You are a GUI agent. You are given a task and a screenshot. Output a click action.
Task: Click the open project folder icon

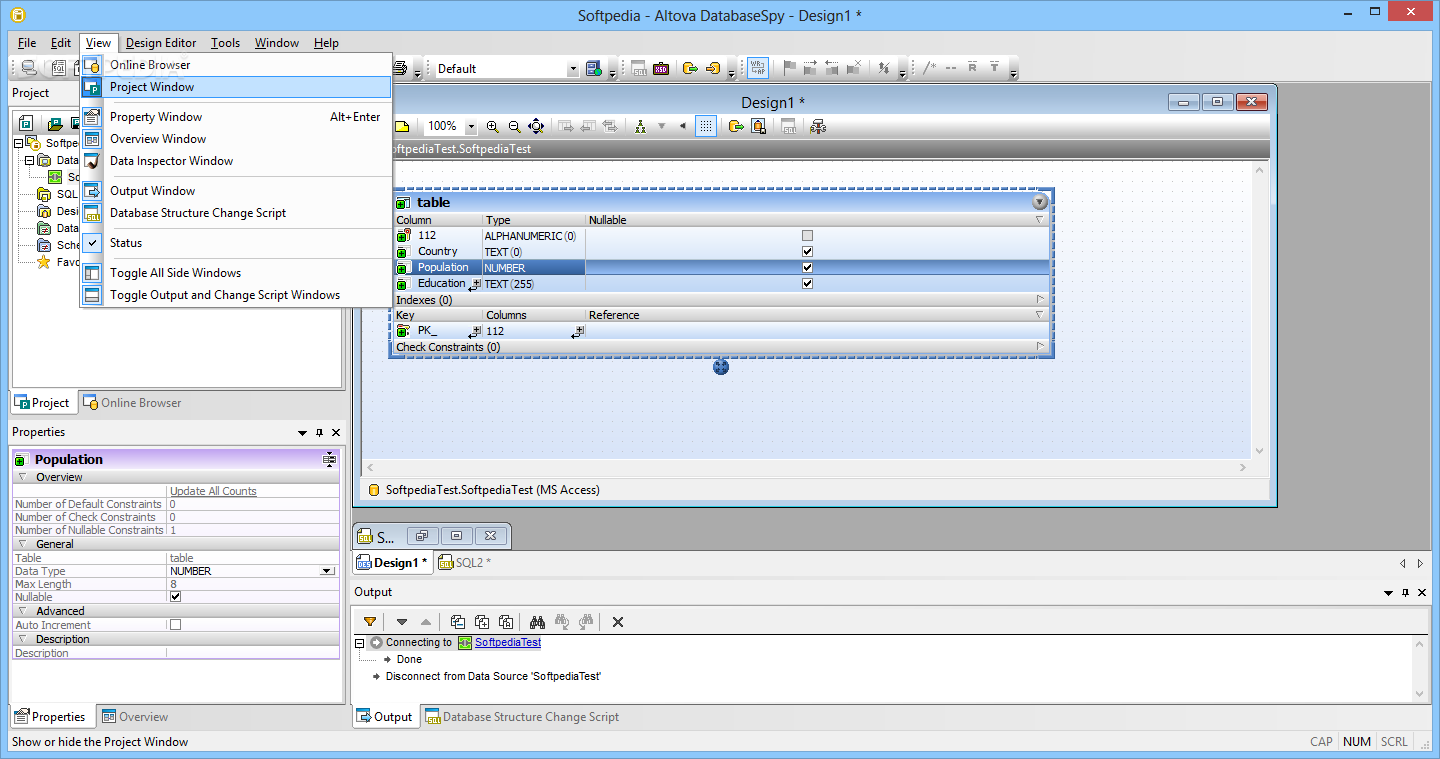point(55,123)
